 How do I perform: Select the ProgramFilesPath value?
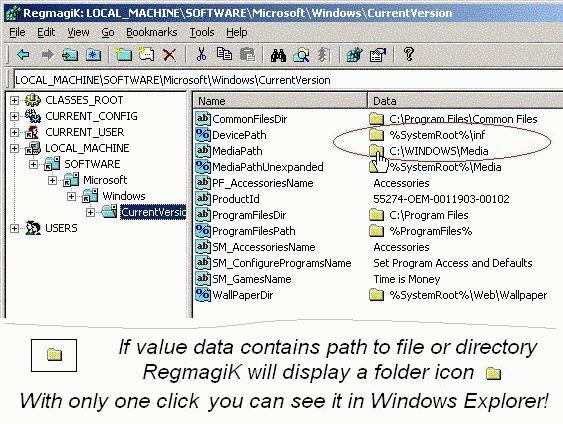point(254,231)
